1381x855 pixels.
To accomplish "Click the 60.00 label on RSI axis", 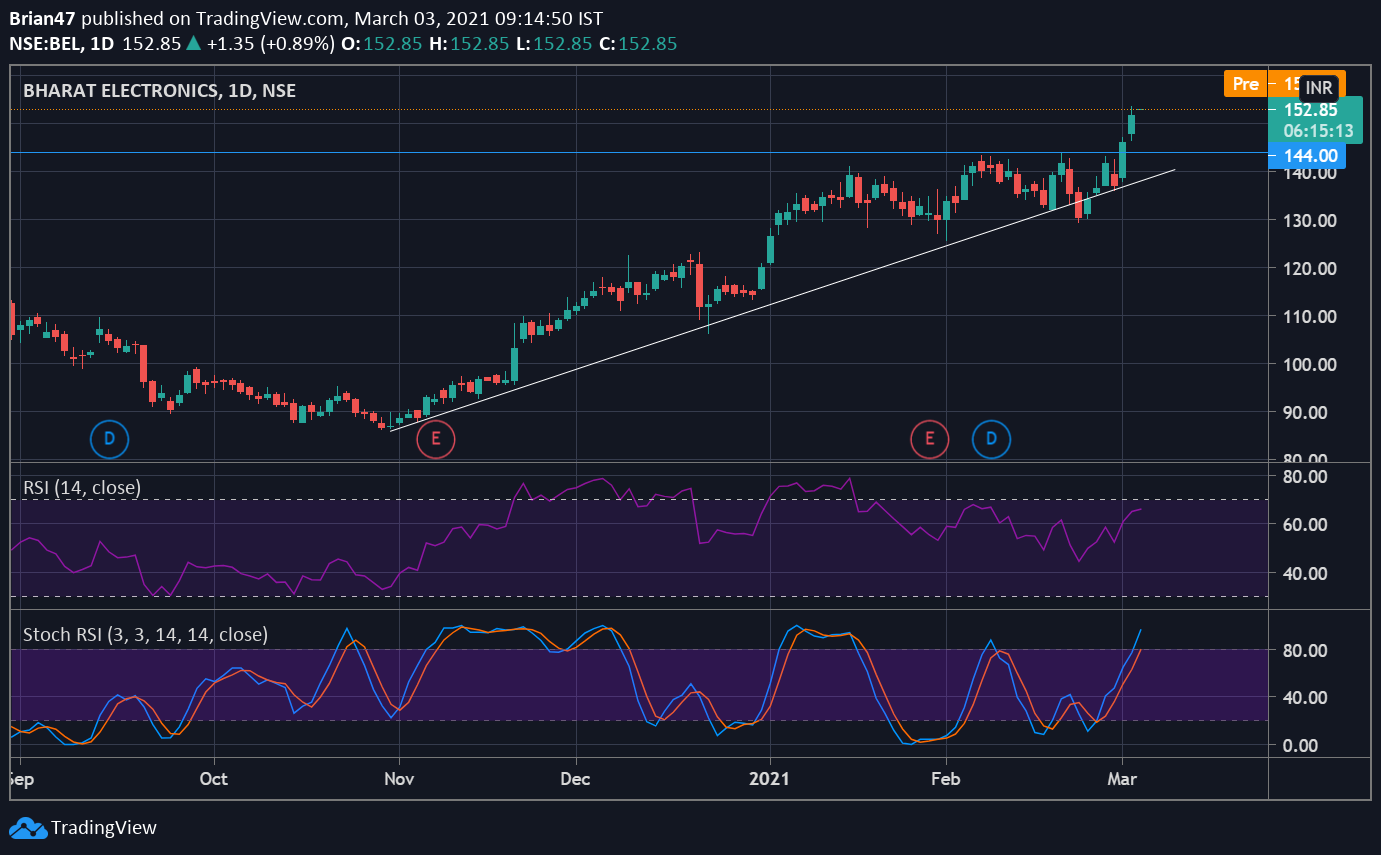I will click(1305, 525).
